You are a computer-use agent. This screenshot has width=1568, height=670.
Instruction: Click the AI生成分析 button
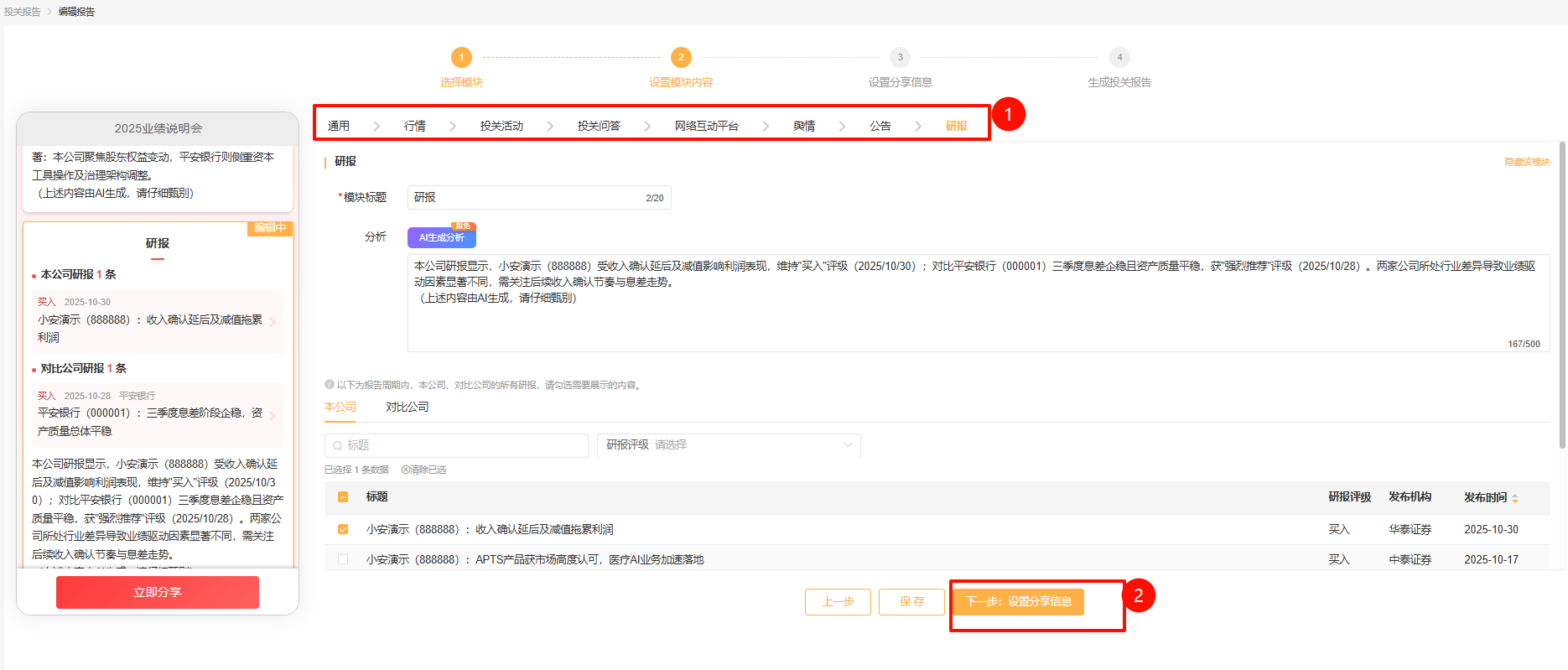442,237
